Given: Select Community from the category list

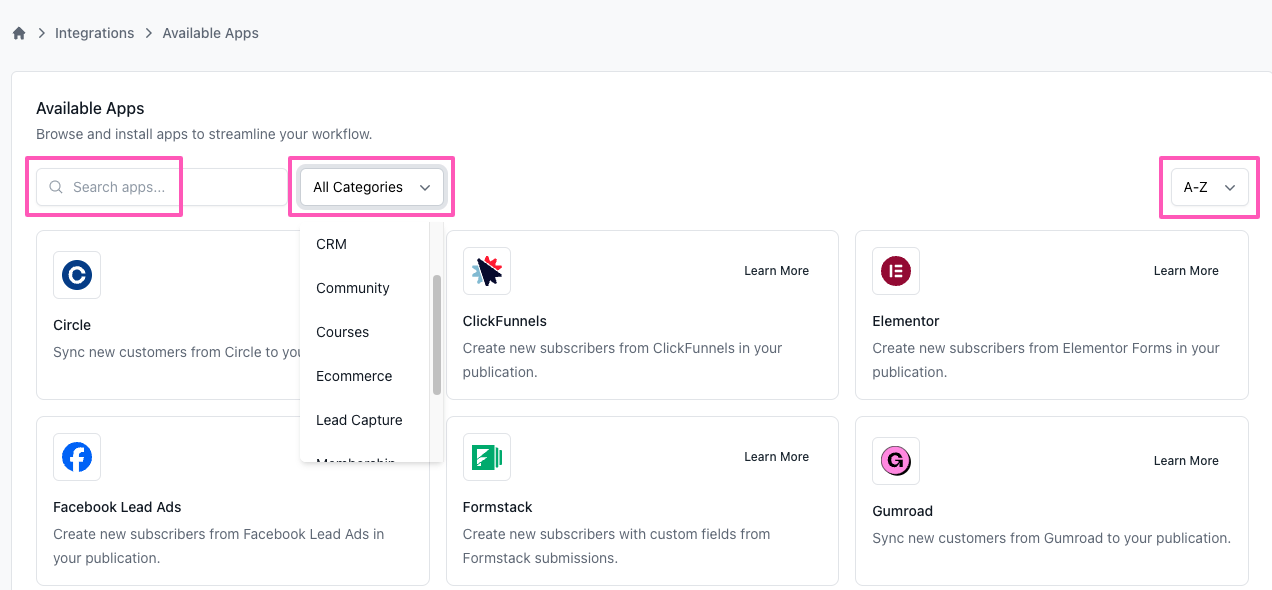Looking at the screenshot, I should (352, 288).
